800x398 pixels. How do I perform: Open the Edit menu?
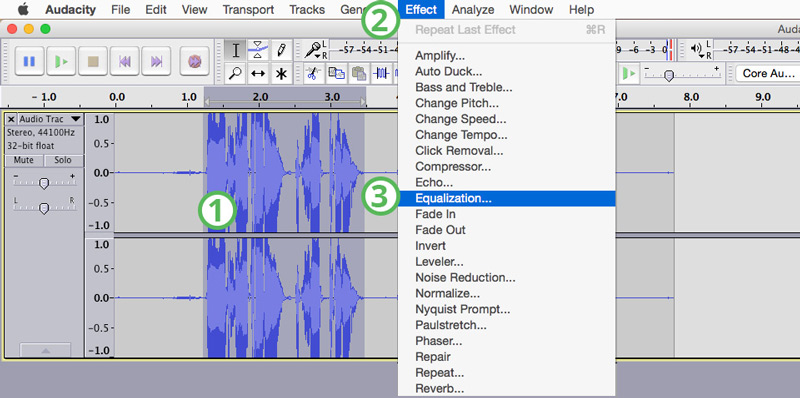click(156, 10)
